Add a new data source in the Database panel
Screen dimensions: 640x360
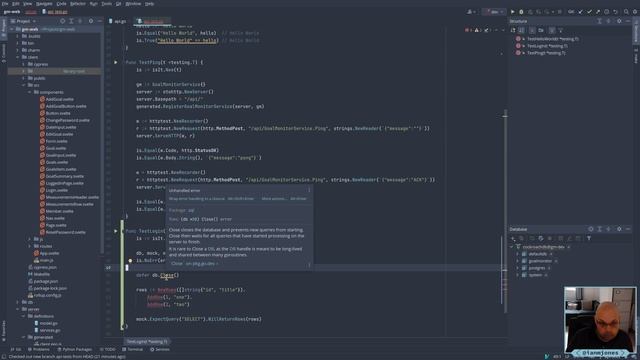coord(513,238)
